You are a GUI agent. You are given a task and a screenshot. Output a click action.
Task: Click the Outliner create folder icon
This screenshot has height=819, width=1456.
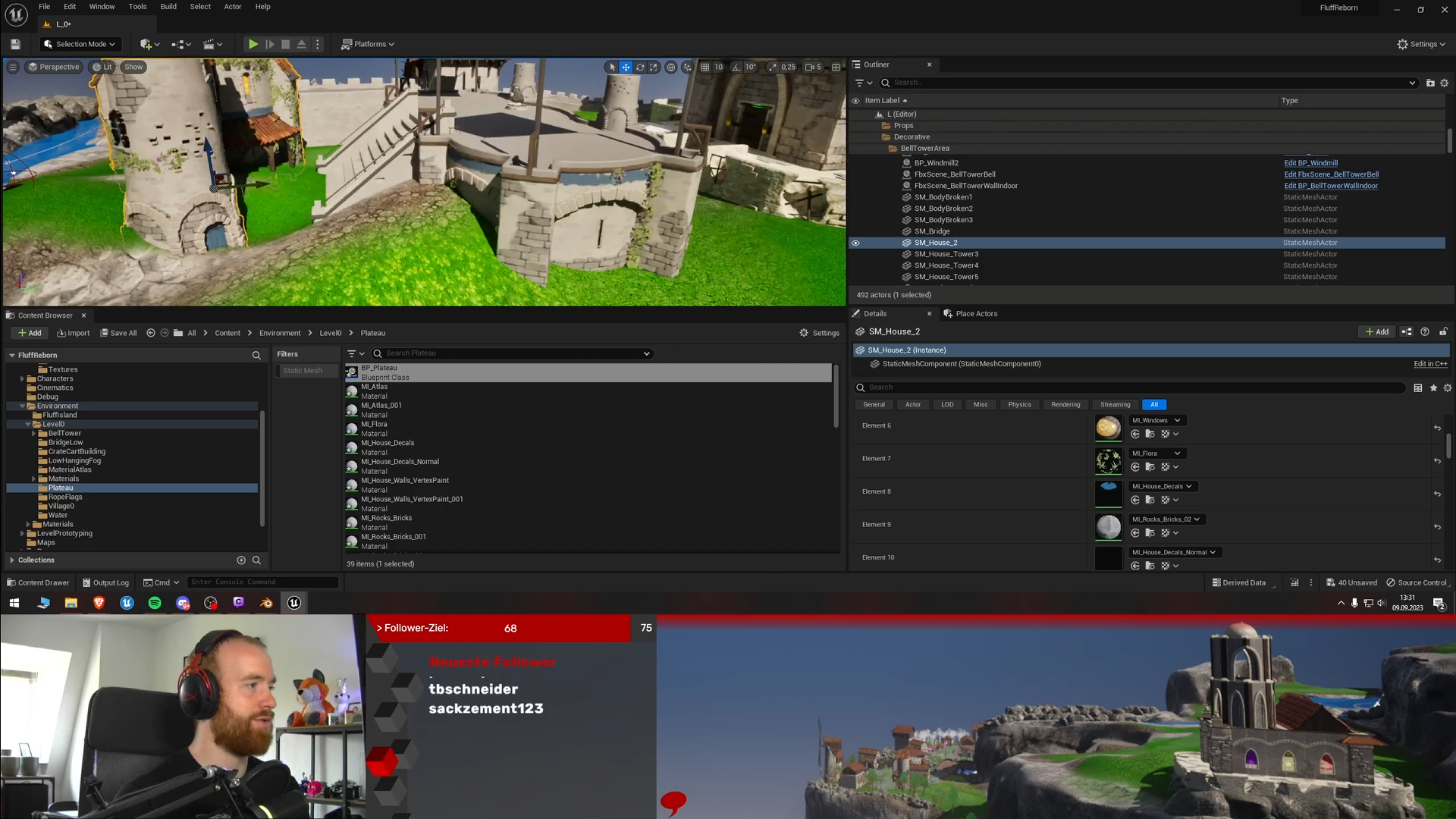[x=1430, y=83]
